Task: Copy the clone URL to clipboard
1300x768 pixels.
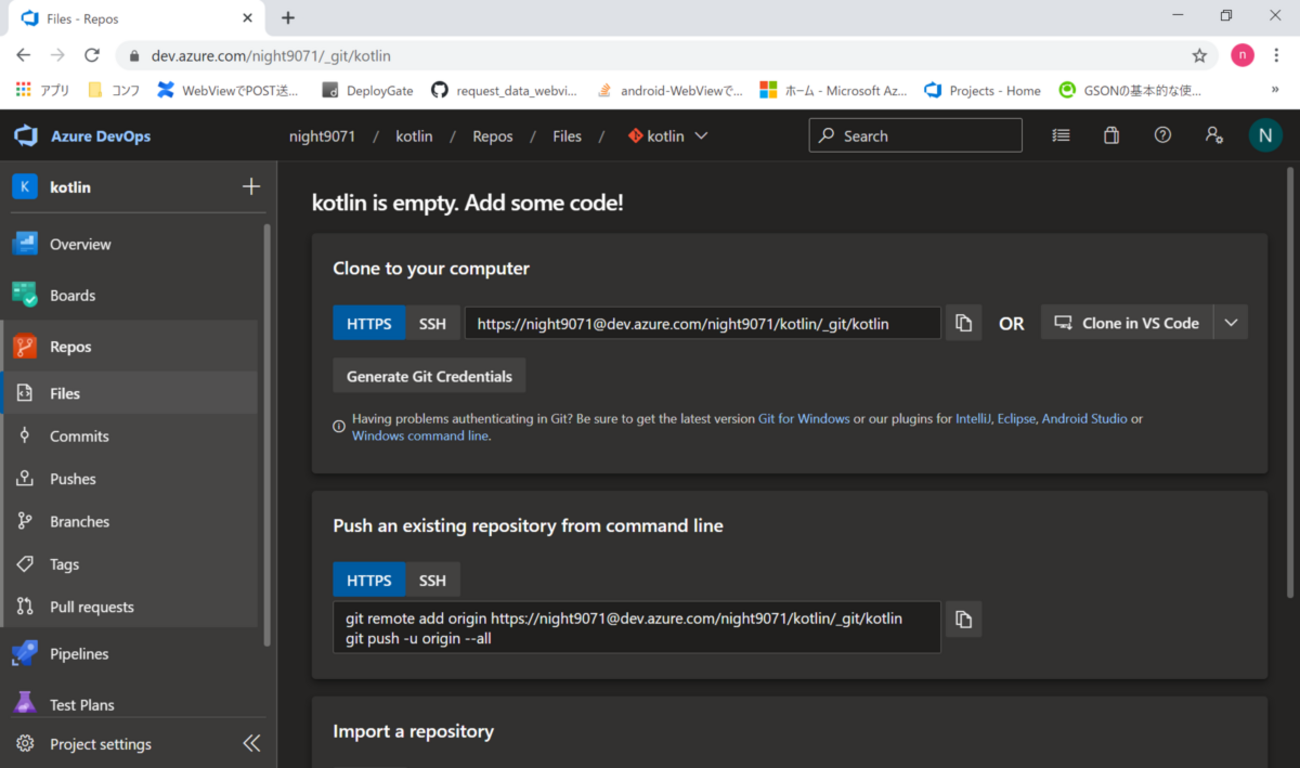Action: (x=963, y=323)
